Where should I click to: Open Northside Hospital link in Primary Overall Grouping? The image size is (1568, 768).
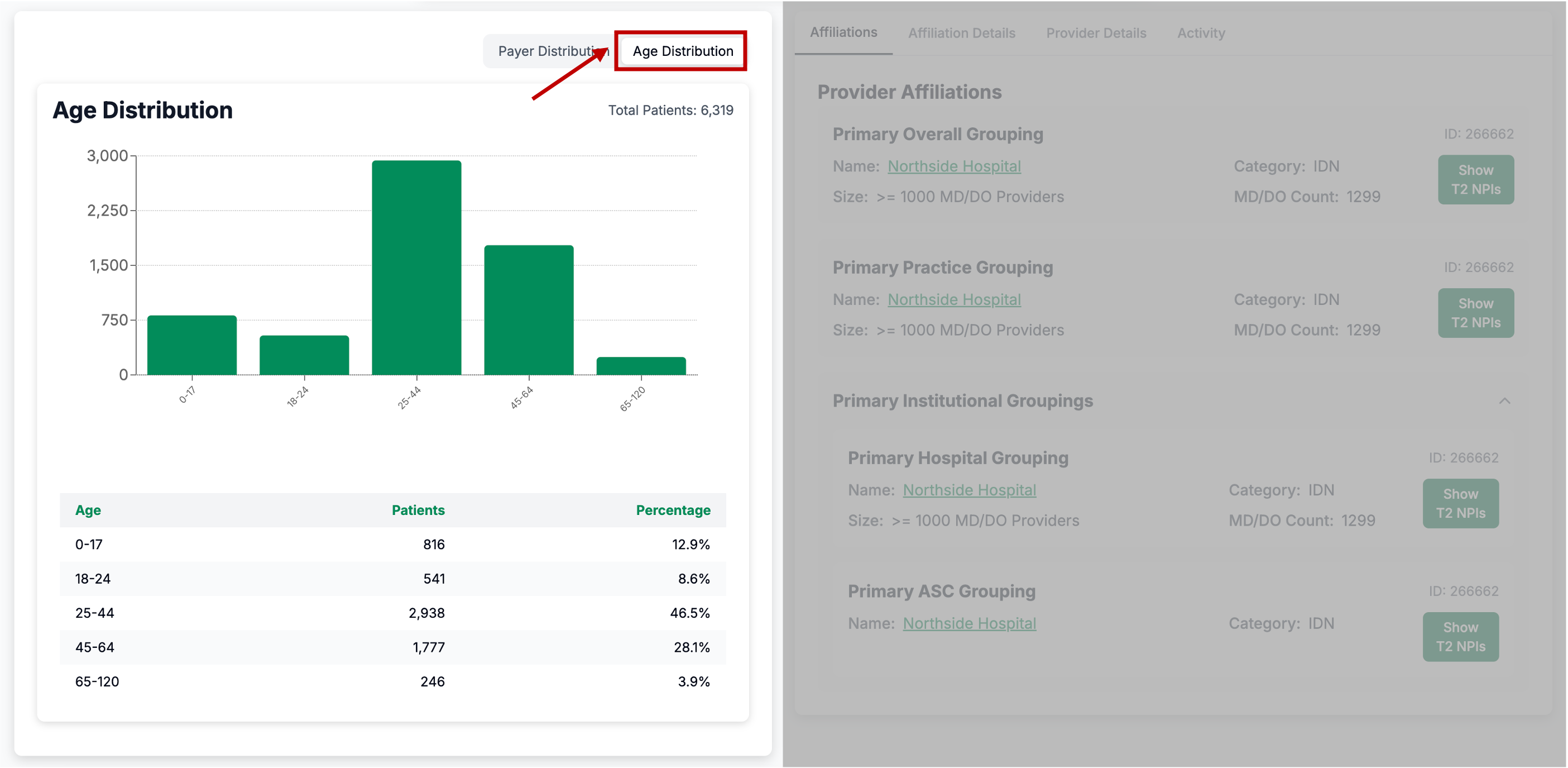pyautogui.click(x=954, y=166)
